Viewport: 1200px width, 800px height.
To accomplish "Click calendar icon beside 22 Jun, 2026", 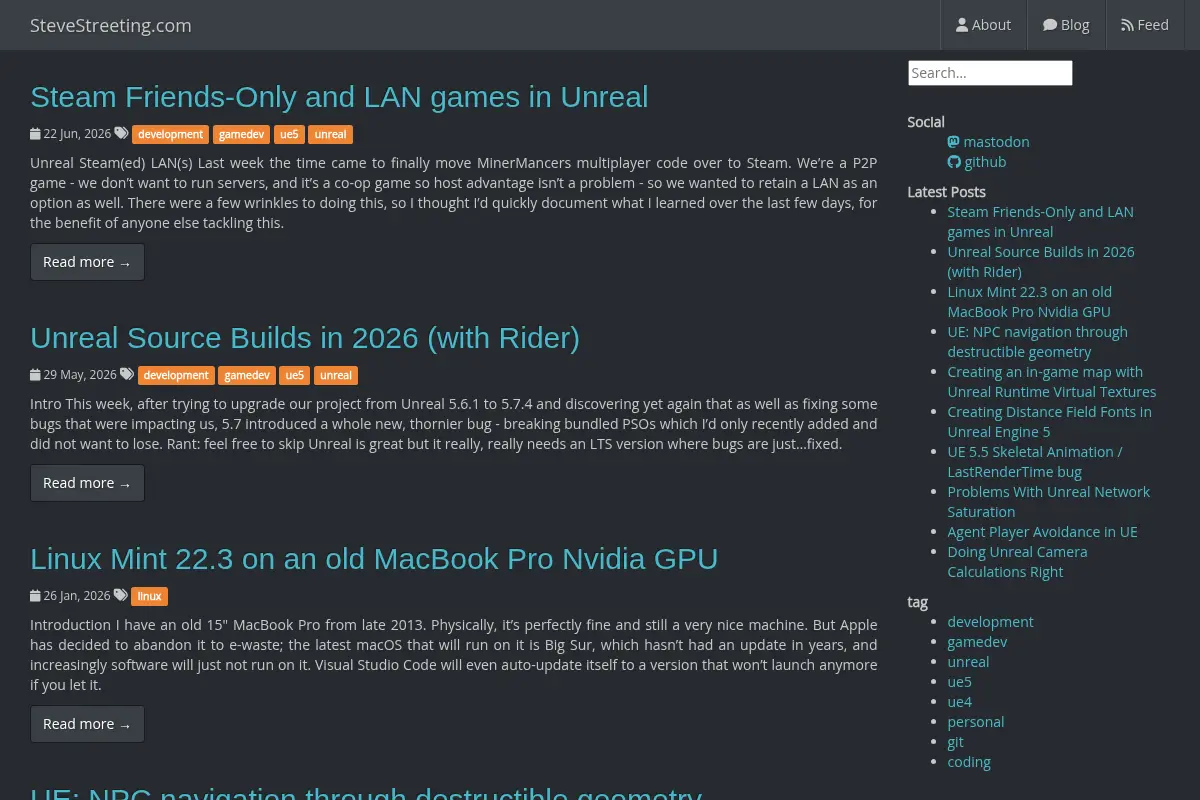I will (35, 133).
